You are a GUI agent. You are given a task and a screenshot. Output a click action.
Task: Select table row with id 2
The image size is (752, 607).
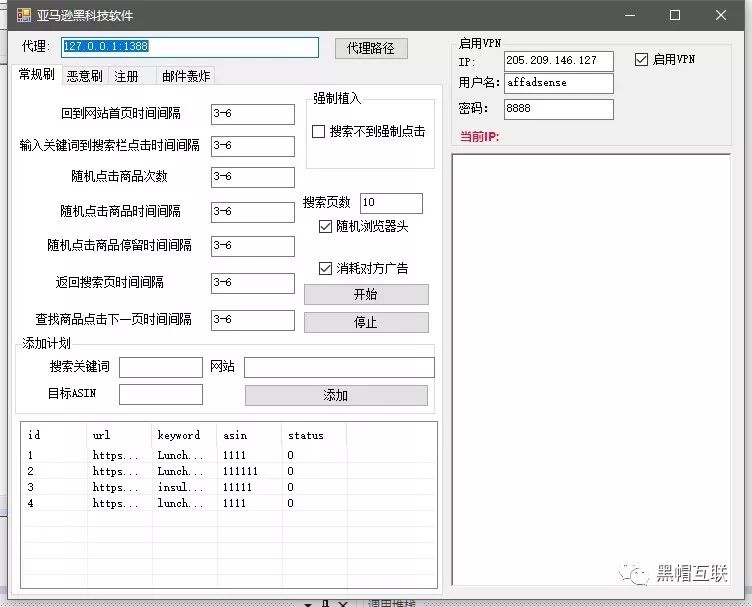(x=229, y=471)
